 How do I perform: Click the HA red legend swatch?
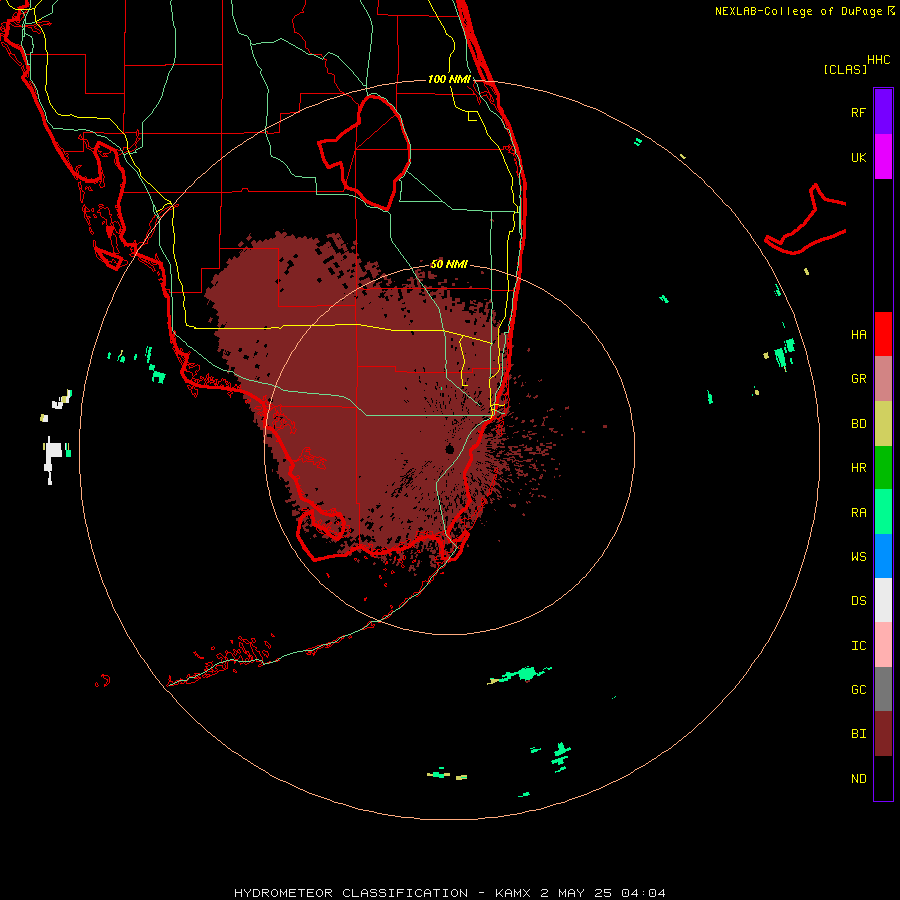click(x=883, y=334)
